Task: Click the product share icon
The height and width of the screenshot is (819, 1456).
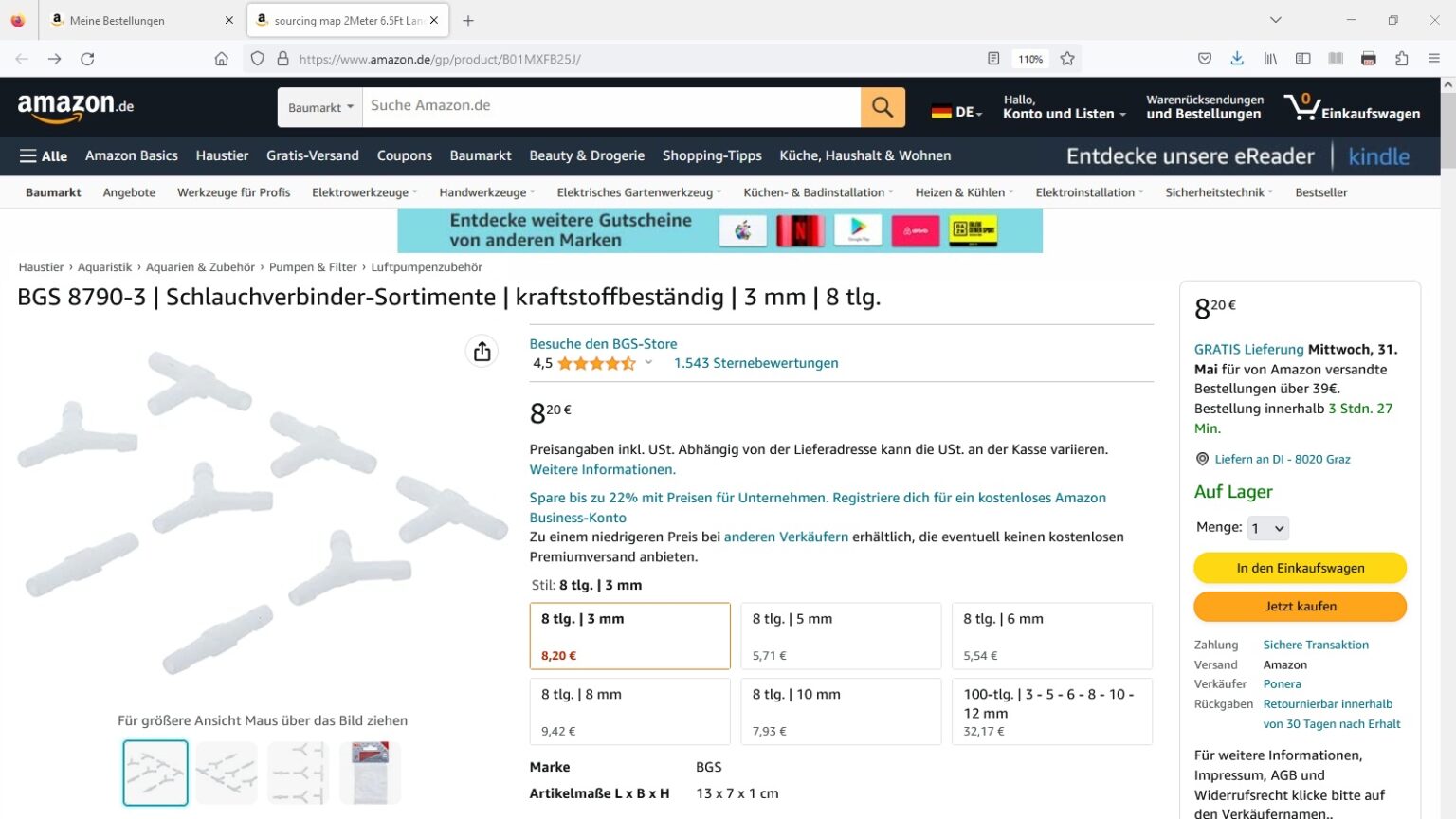Action: 482,351
